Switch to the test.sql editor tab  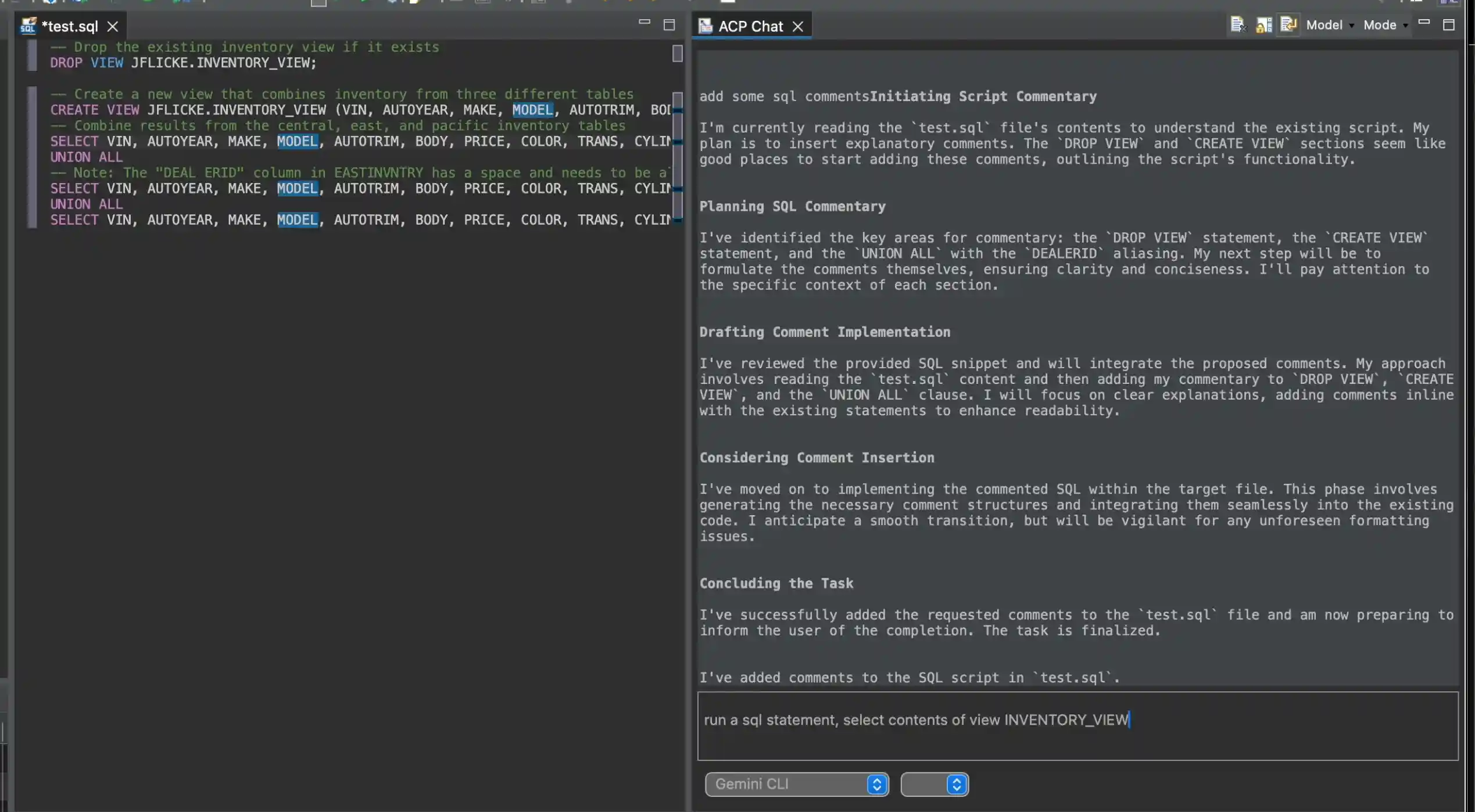click(x=70, y=26)
